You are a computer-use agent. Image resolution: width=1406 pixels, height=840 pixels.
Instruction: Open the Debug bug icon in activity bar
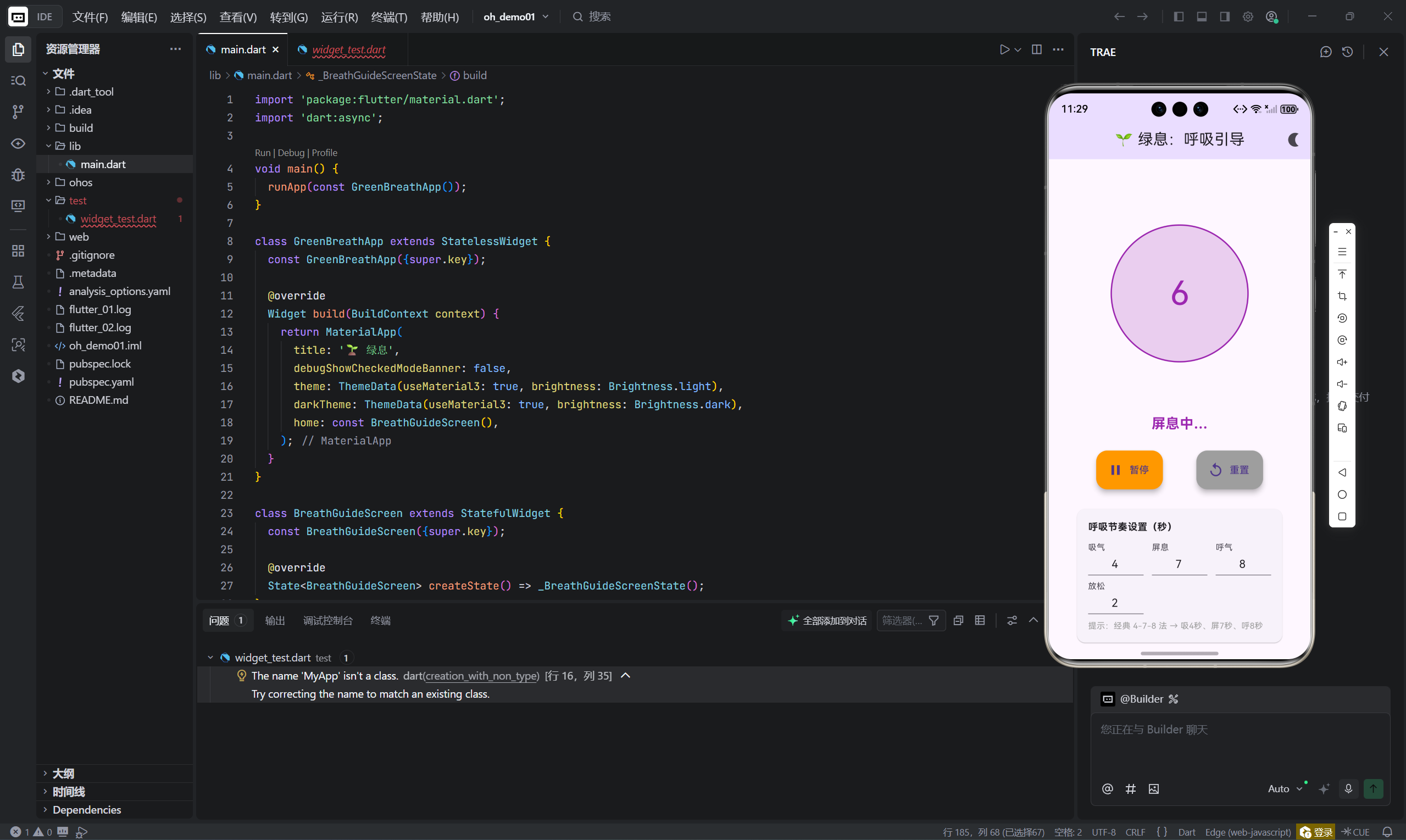(x=18, y=174)
